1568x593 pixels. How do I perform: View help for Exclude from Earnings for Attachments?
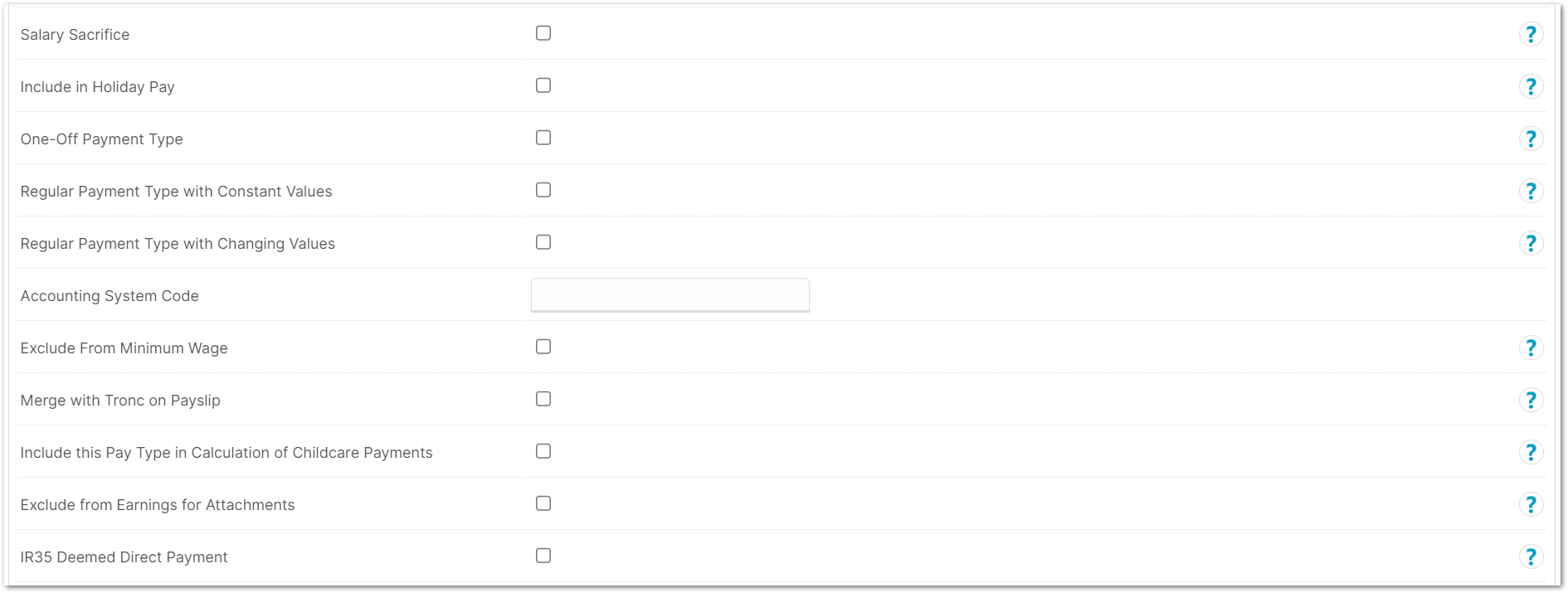pos(1531,505)
